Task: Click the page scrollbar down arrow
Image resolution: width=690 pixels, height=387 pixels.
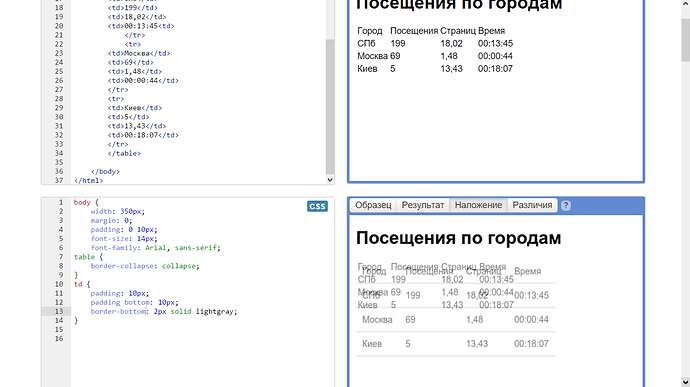Action: (x=685, y=382)
